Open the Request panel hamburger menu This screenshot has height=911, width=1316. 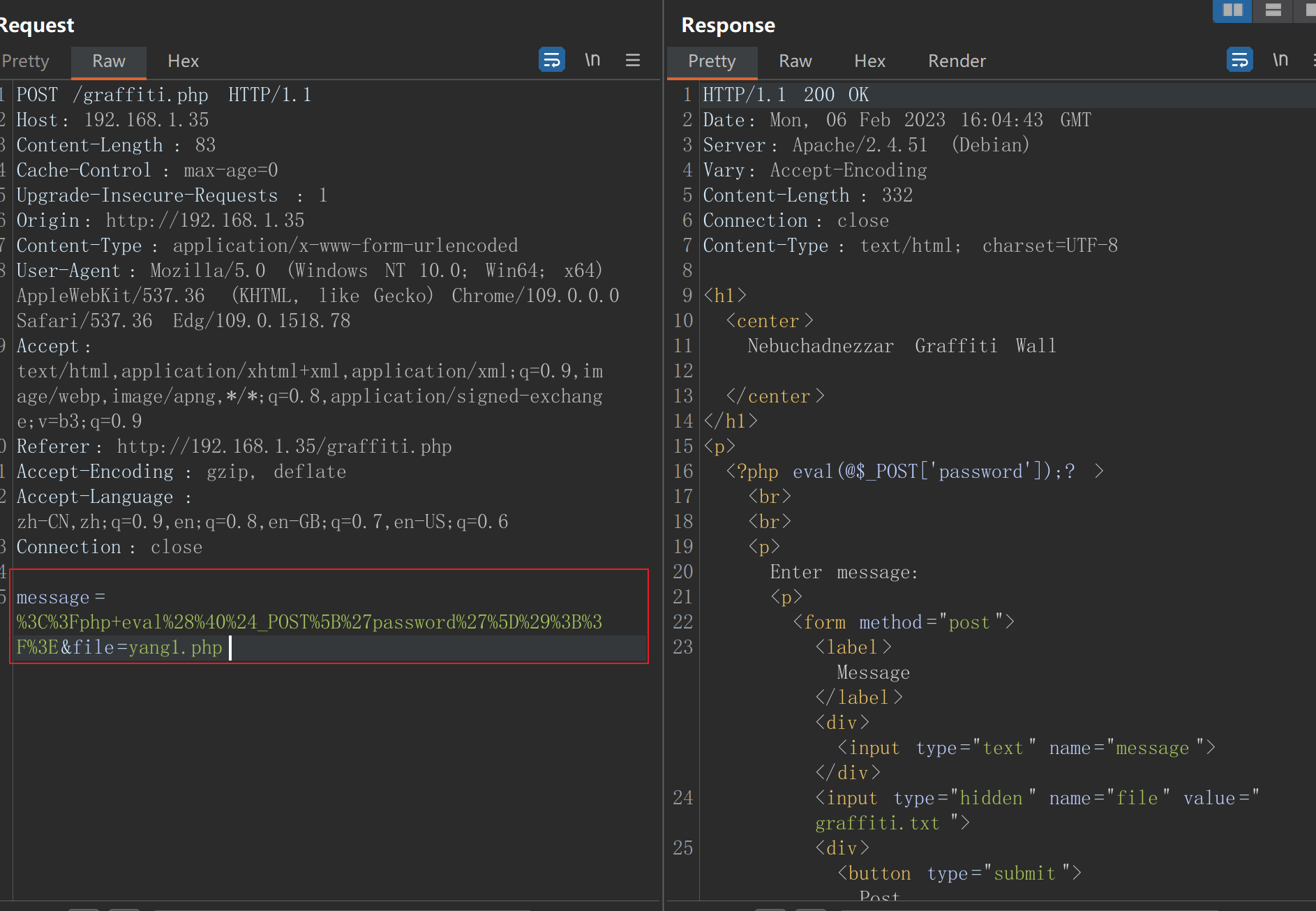point(633,60)
